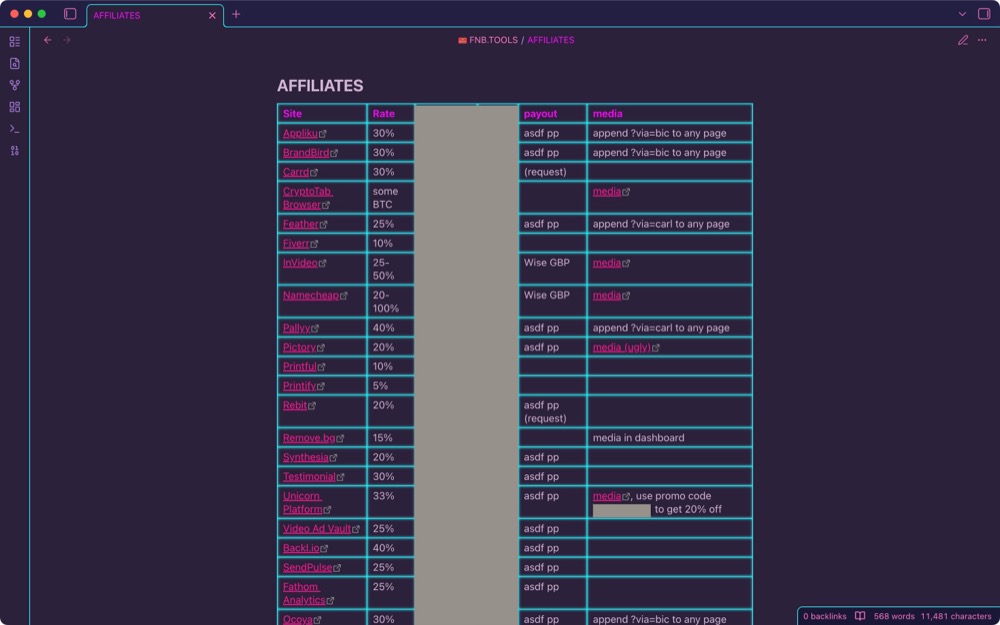Open the Ocoya link
The width and height of the screenshot is (1000, 625).
click(298, 619)
